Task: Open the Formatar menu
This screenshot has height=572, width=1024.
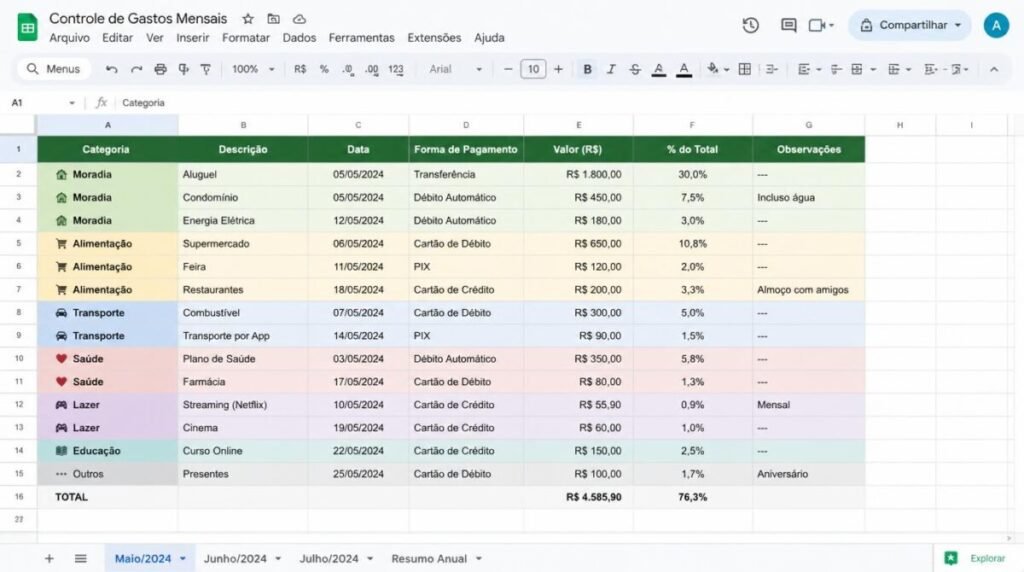Action: click(246, 38)
